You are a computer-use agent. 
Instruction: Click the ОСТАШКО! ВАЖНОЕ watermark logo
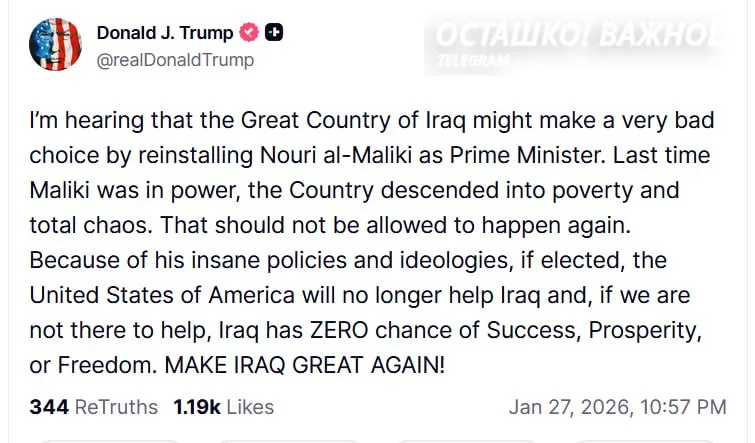click(577, 34)
